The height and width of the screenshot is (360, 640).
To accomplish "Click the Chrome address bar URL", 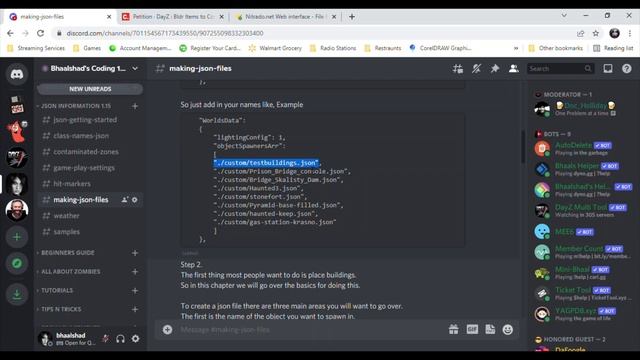I will click(165, 33).
